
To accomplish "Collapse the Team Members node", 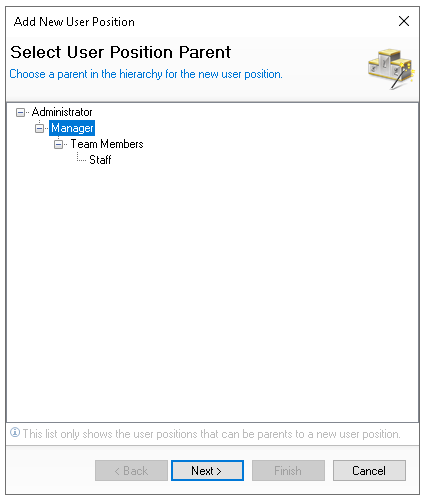I will 58,144.
